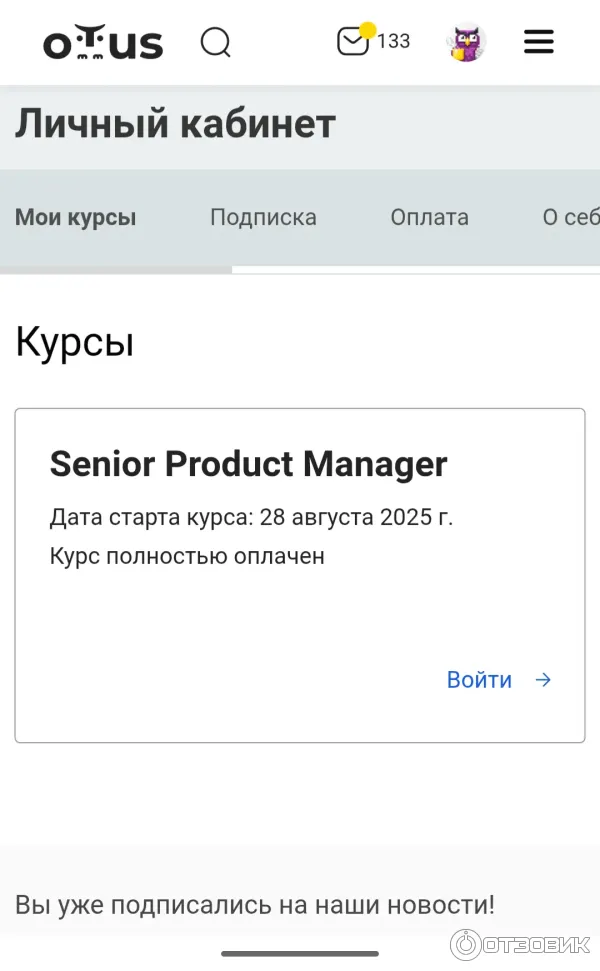Click the tabs horizontal scroll indicator

click(x=116, y=269)
